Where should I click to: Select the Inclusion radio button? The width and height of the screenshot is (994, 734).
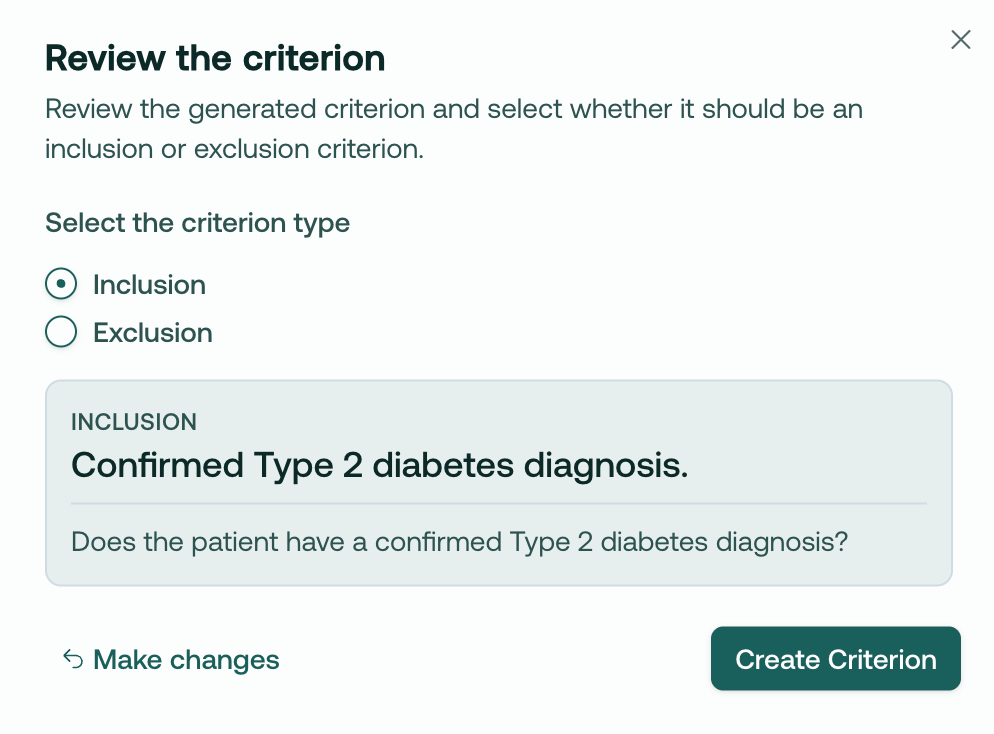coord(61,283)
